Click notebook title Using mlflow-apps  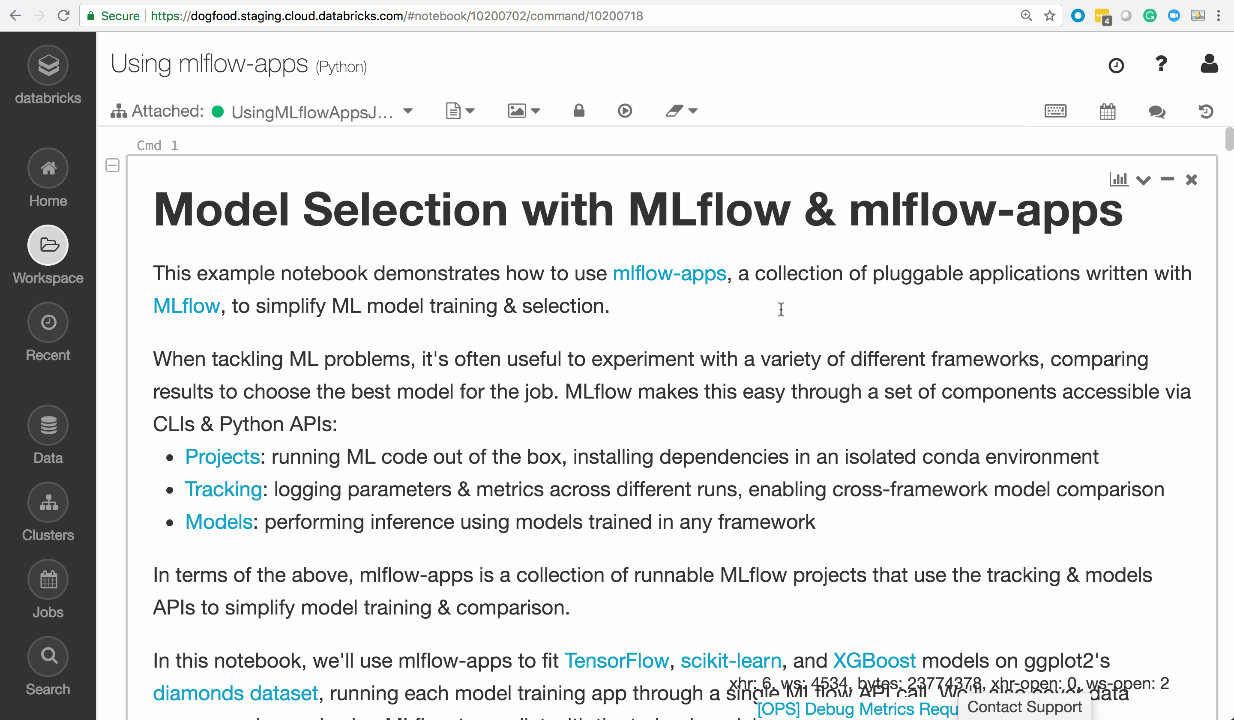tap(209, 64)
